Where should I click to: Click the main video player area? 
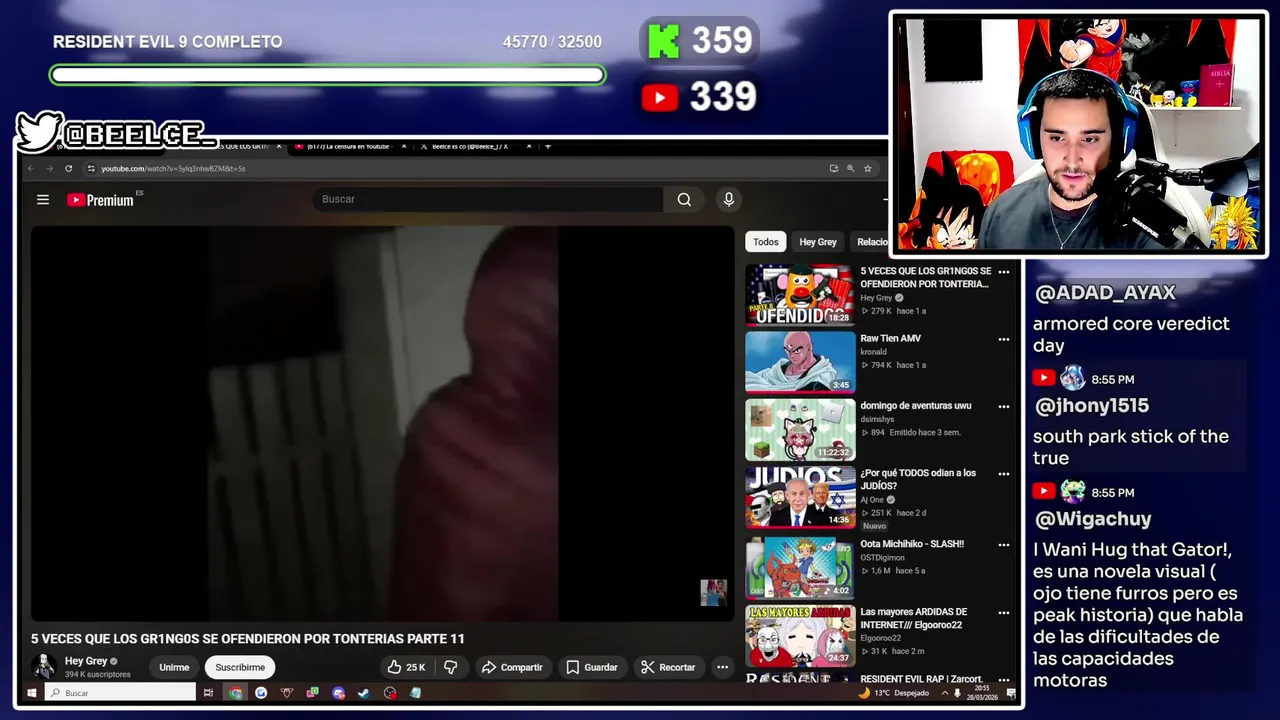point(382,424)
